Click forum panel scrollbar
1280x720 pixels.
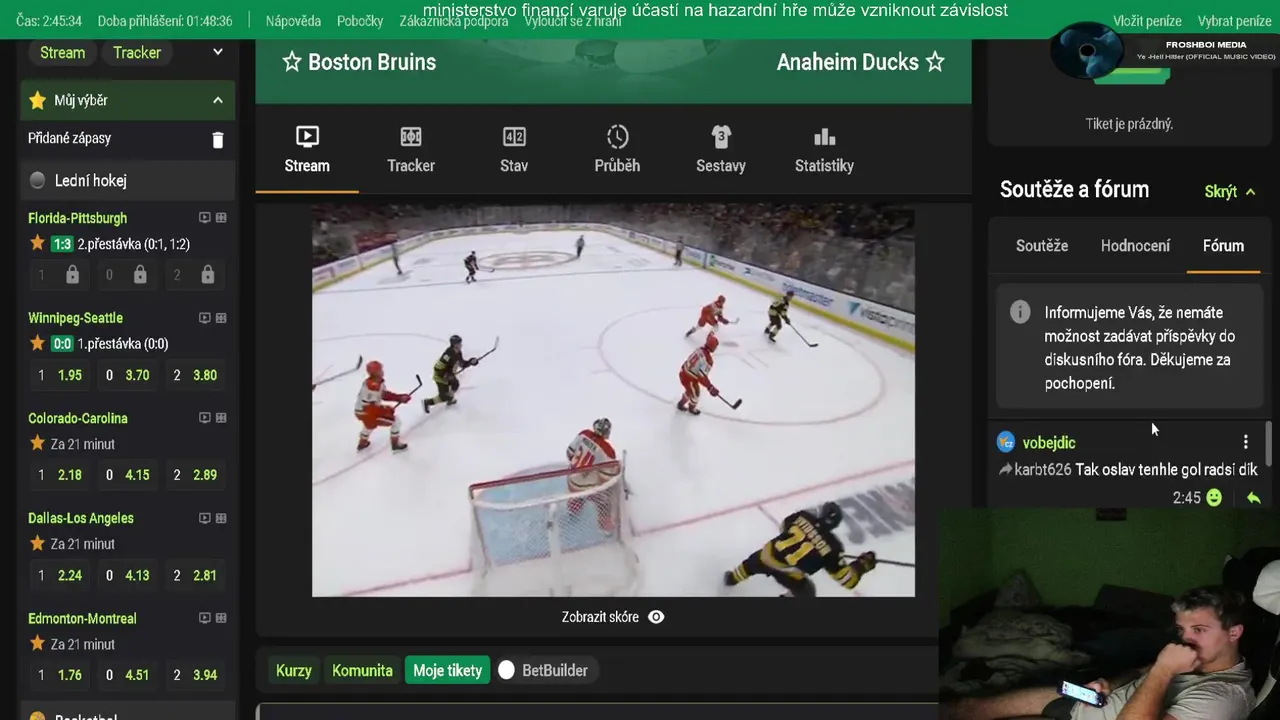click(1269, 445)
